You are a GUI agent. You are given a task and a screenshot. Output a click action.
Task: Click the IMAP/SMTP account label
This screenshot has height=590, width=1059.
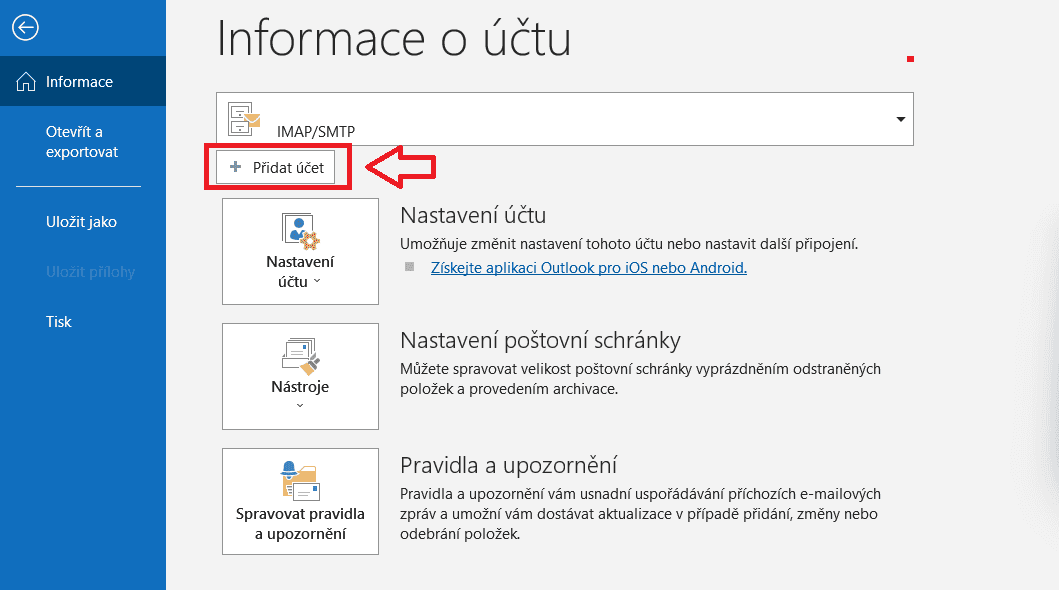315,132
